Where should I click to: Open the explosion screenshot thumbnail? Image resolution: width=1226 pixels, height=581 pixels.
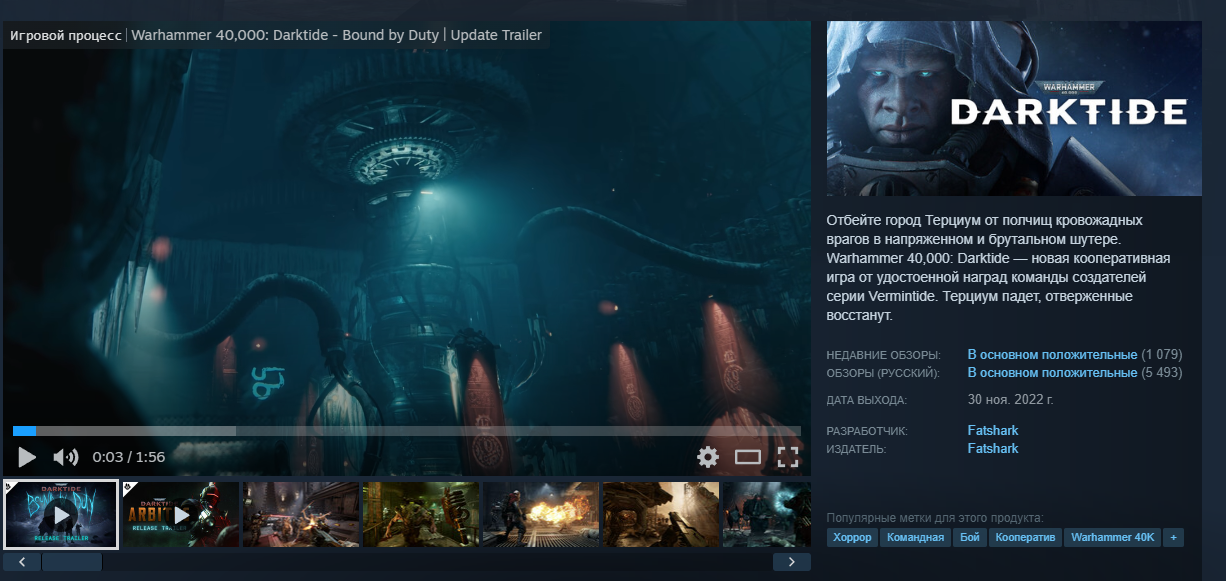[x=541, y=515]
